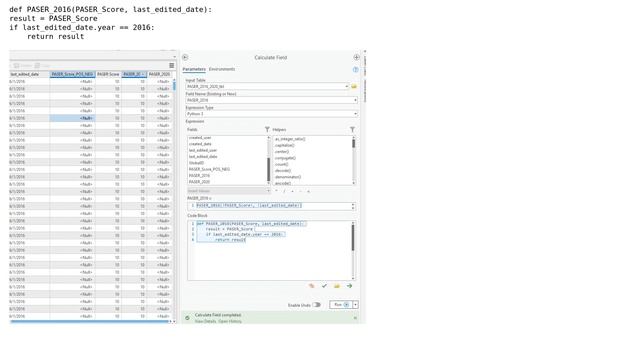Viewport: 640px width, 360px height.
Task: Click the PASER_2016 expression input box
Action: click(x=270, y=206)
